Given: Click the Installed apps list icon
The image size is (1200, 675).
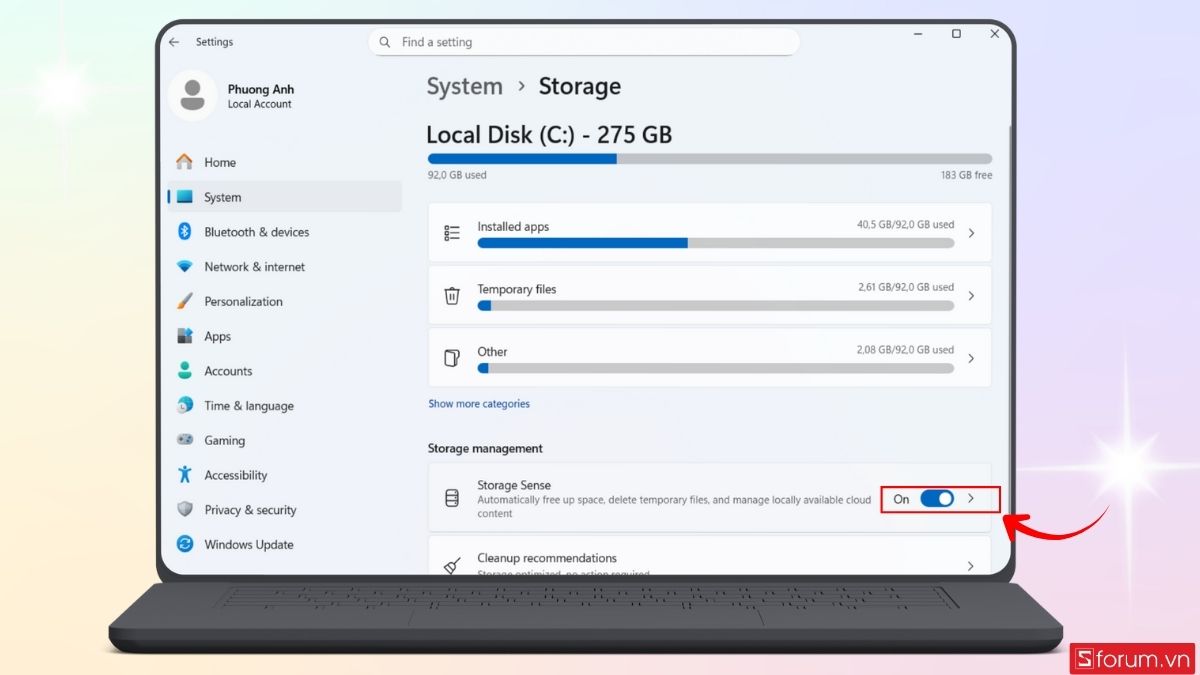Looking at the screenshot, I should [x=452, y=233].
